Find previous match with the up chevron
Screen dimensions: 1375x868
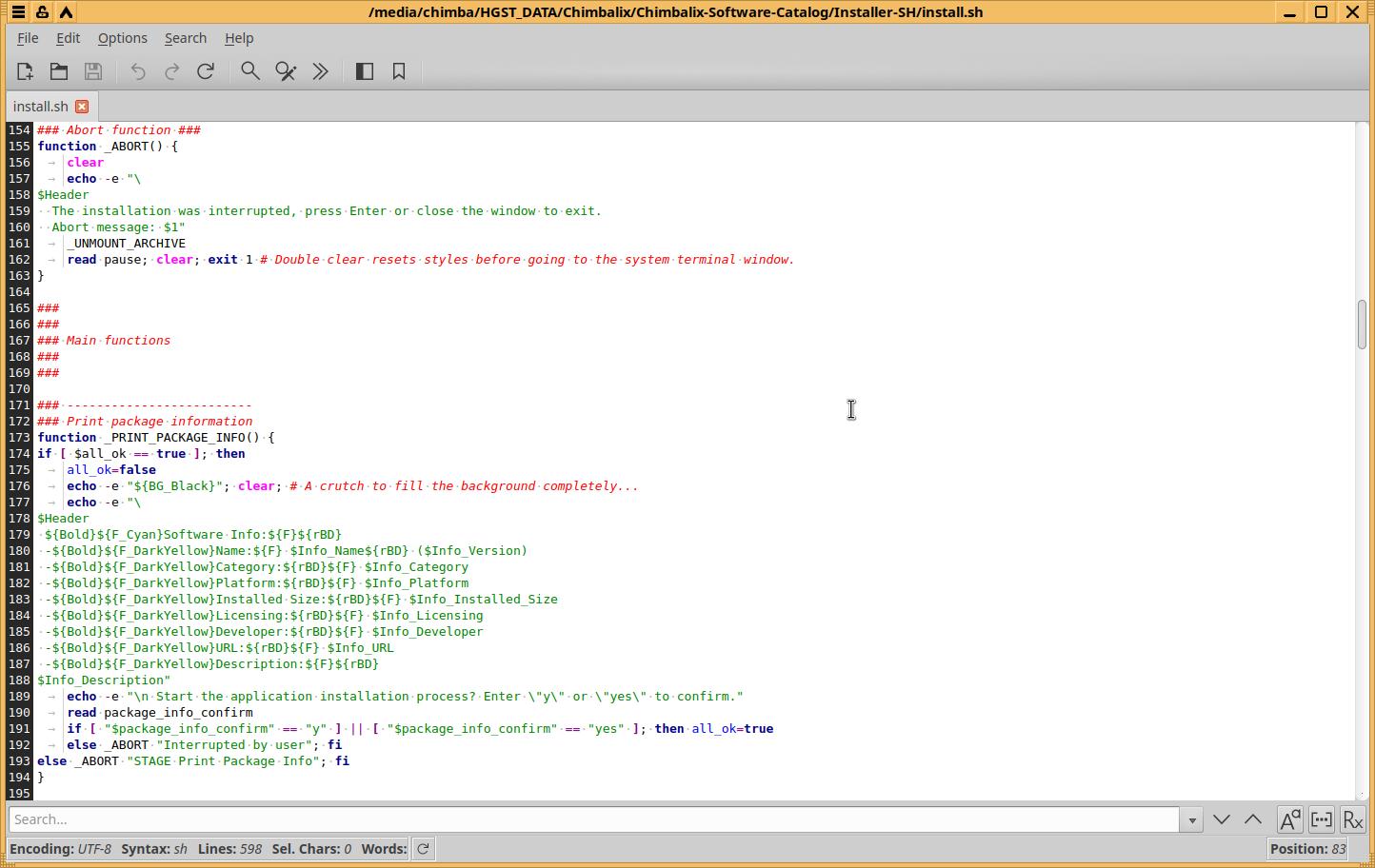(1253, 819)
